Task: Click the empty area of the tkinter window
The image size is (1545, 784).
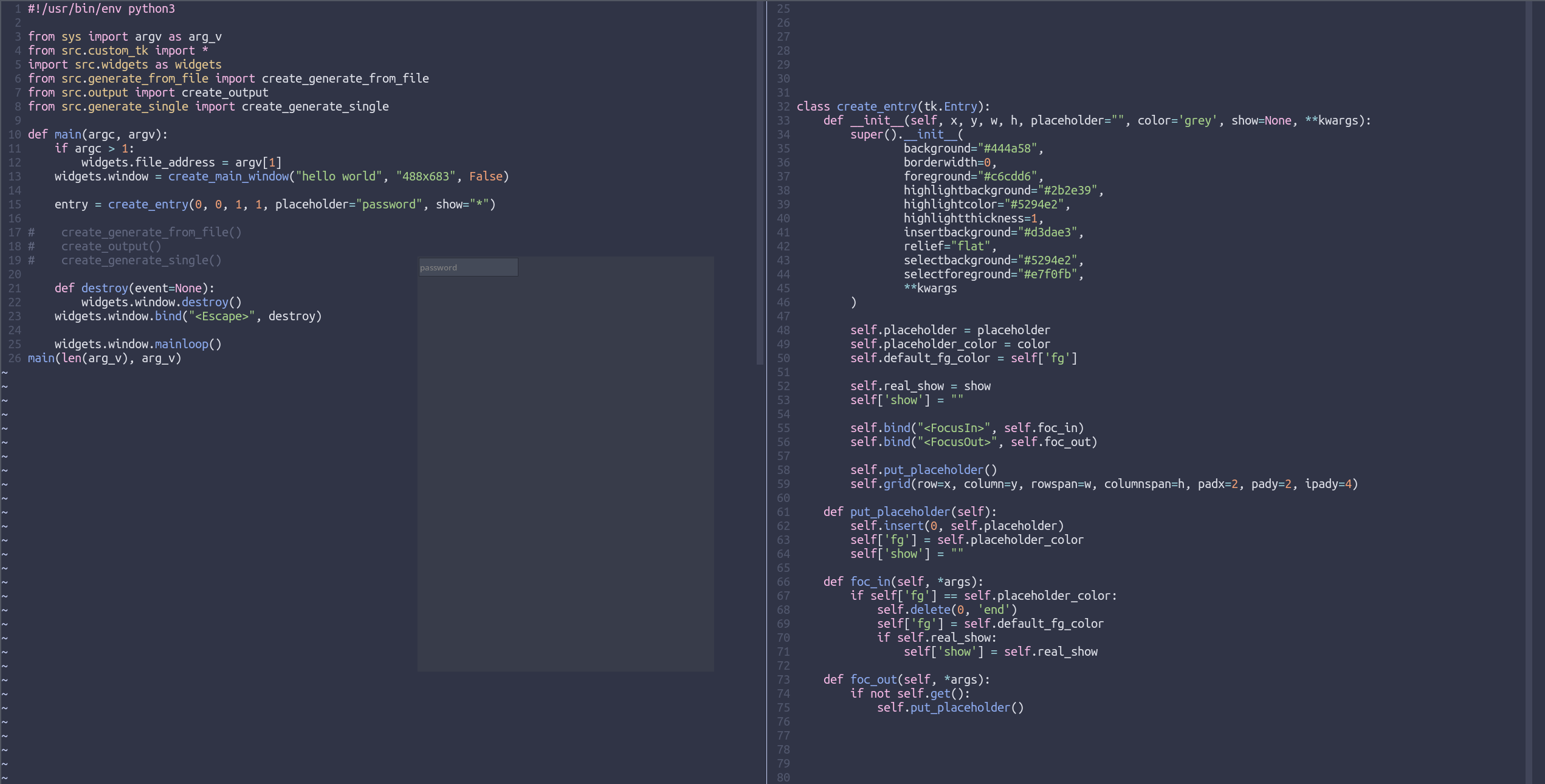Action: click(x=565, y=474)
